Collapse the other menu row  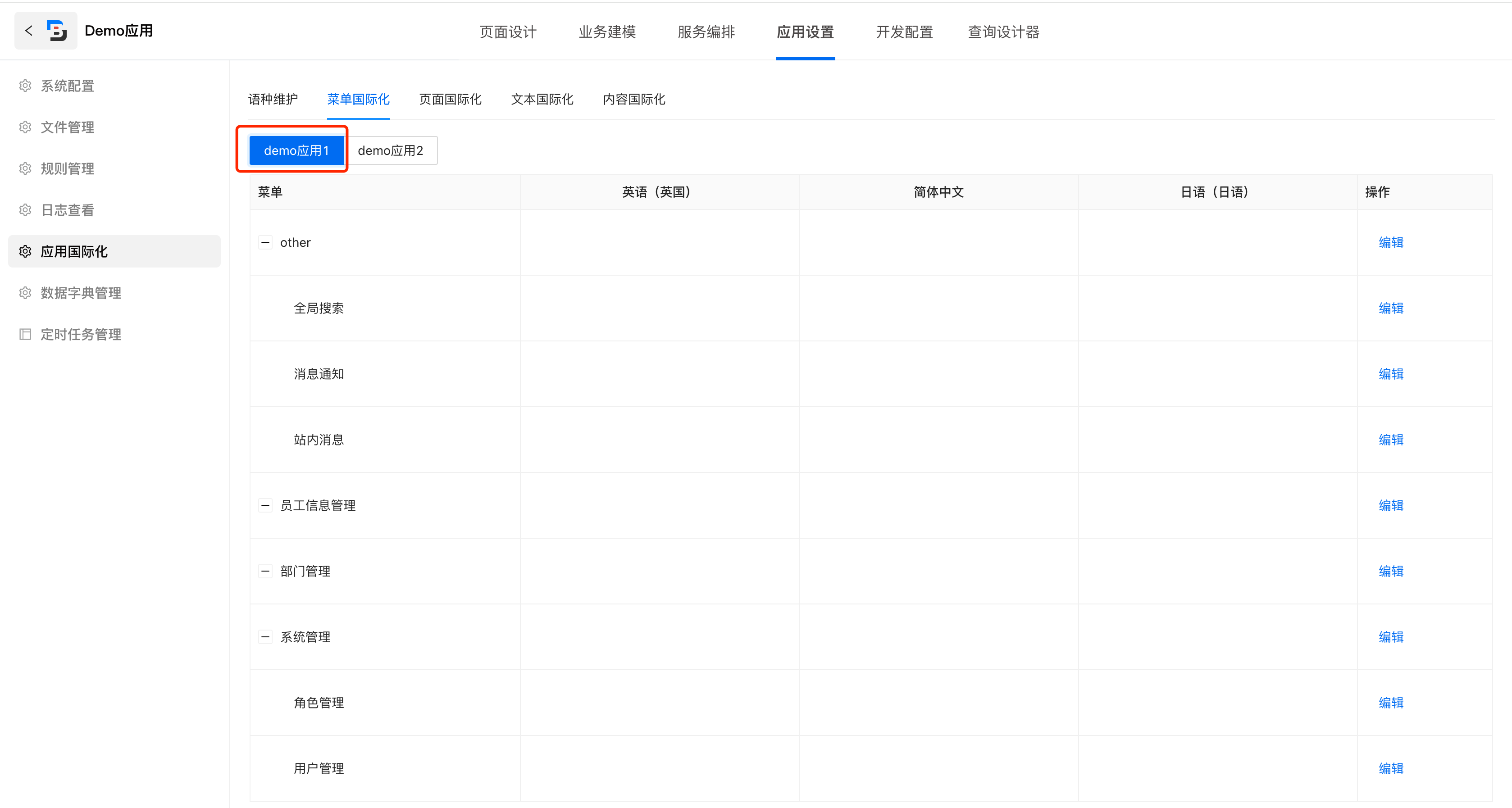pyautogui.click(x=265, y=242)
